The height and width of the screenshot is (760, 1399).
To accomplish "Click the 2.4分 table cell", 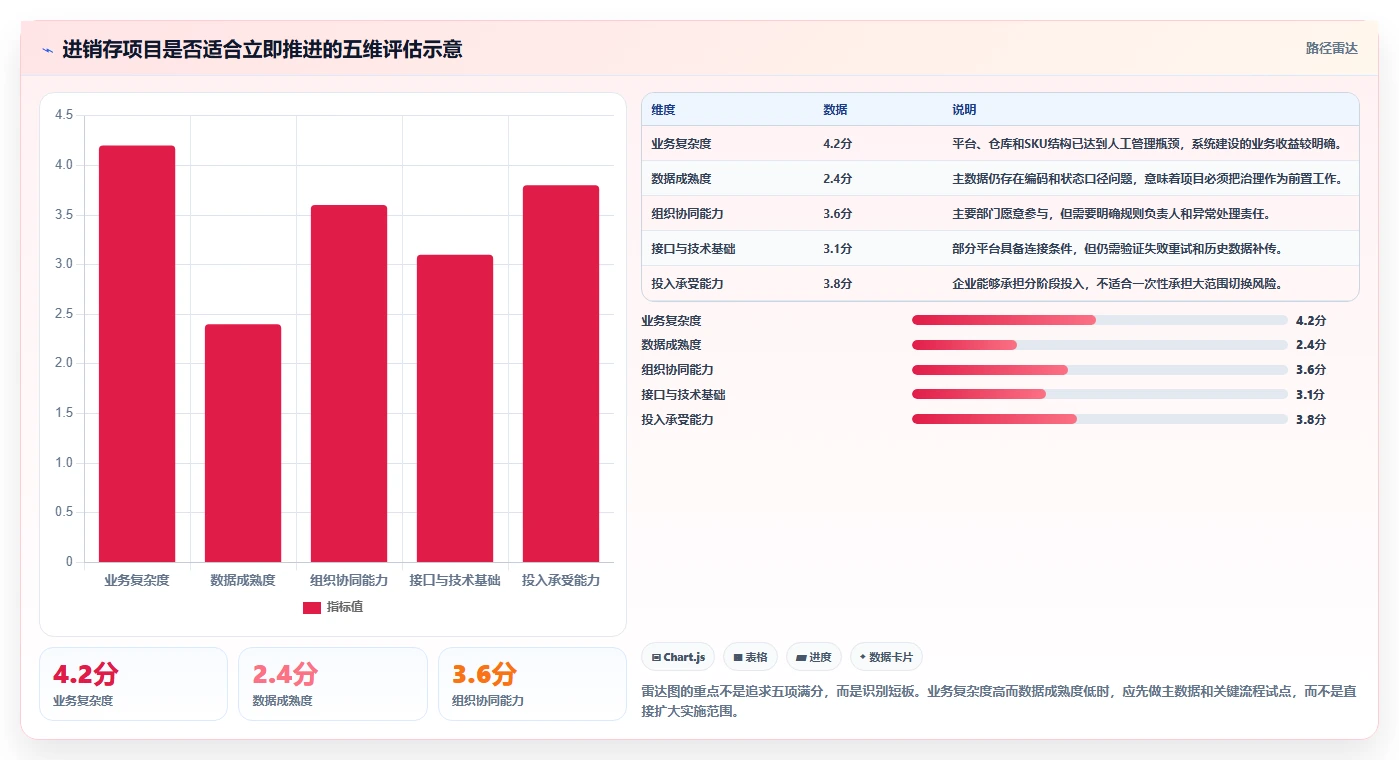I will pyautogui.click(x=838, y=179).
